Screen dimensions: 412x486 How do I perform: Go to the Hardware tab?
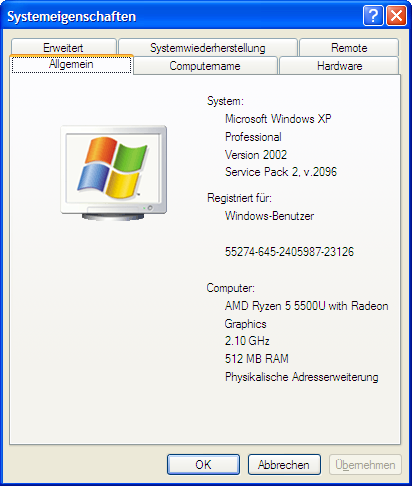coord(339,66)
